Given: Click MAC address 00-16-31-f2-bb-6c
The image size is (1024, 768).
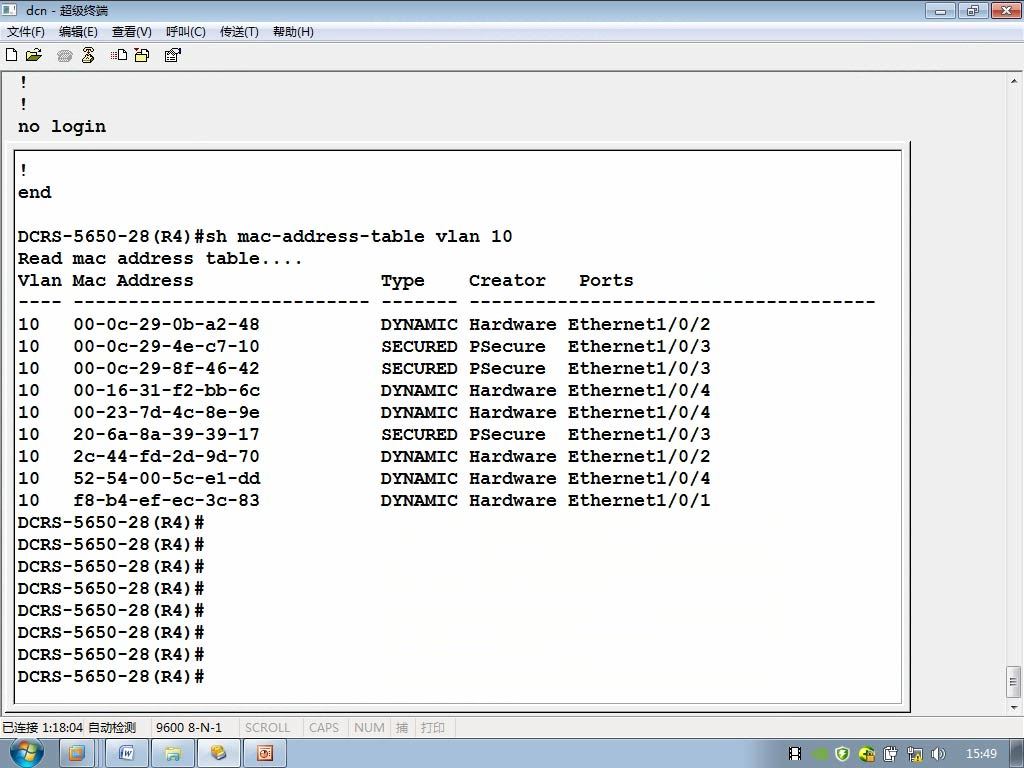Looking at the screenshot, I should 167,391.
